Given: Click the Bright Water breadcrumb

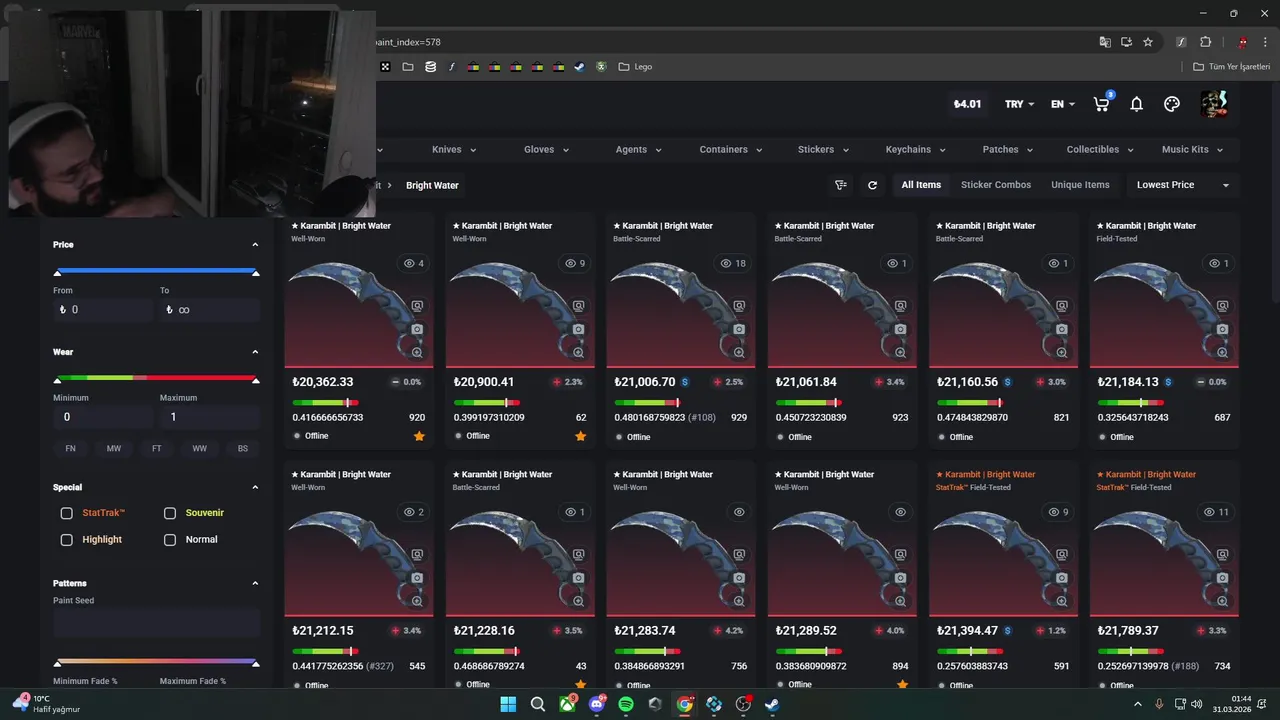Looking at the screenshot, I should pos(432,185).
